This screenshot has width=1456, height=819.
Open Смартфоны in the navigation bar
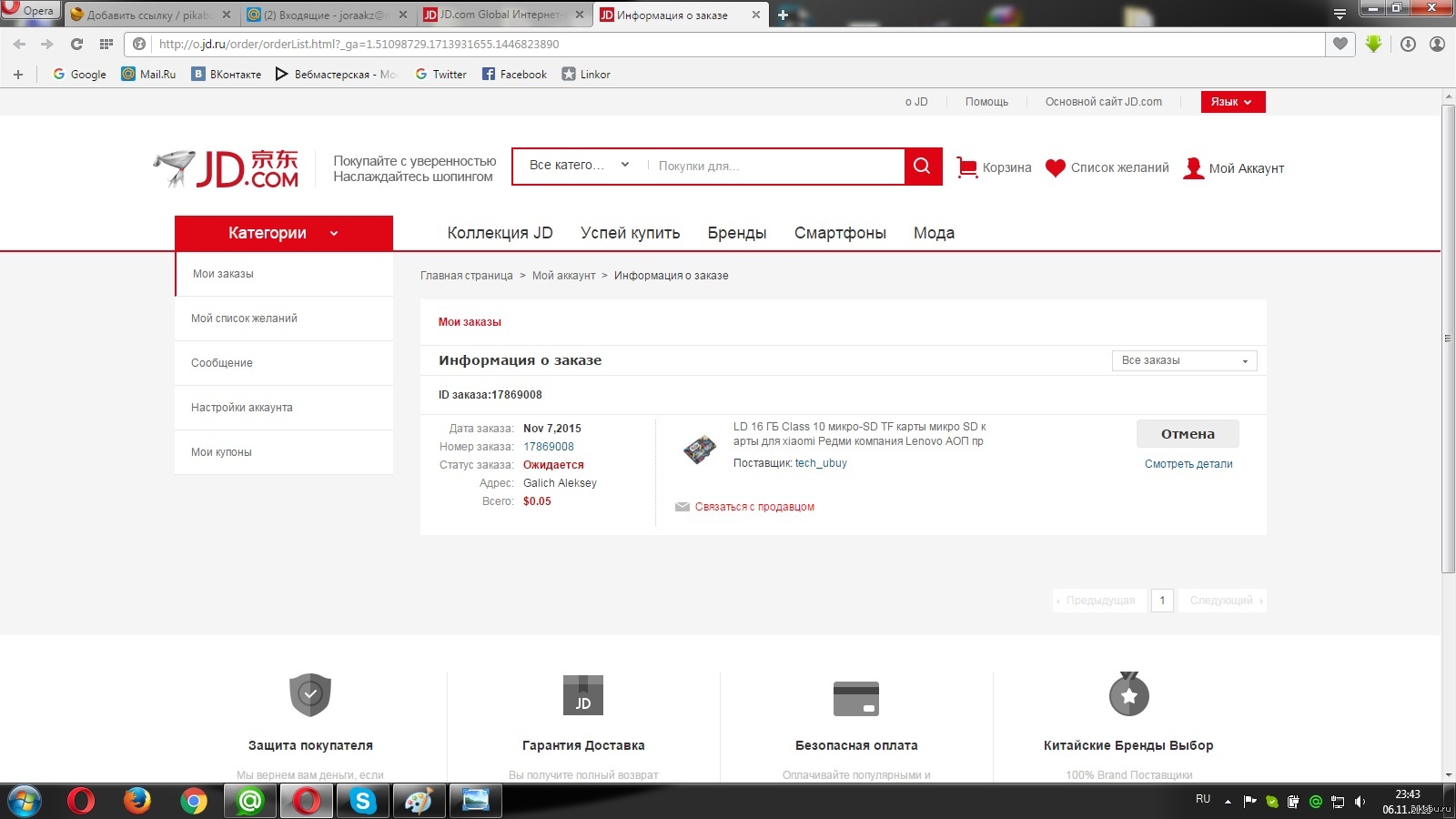point(839,233)
